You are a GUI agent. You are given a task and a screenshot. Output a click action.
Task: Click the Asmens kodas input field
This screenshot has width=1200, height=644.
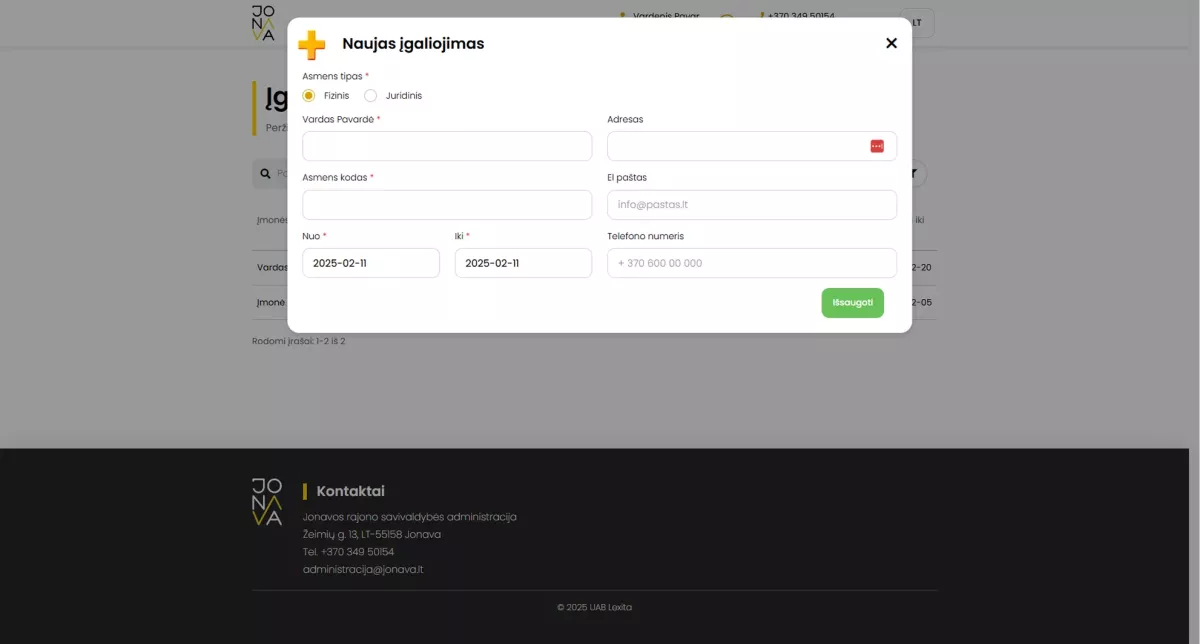pos(447,204)
